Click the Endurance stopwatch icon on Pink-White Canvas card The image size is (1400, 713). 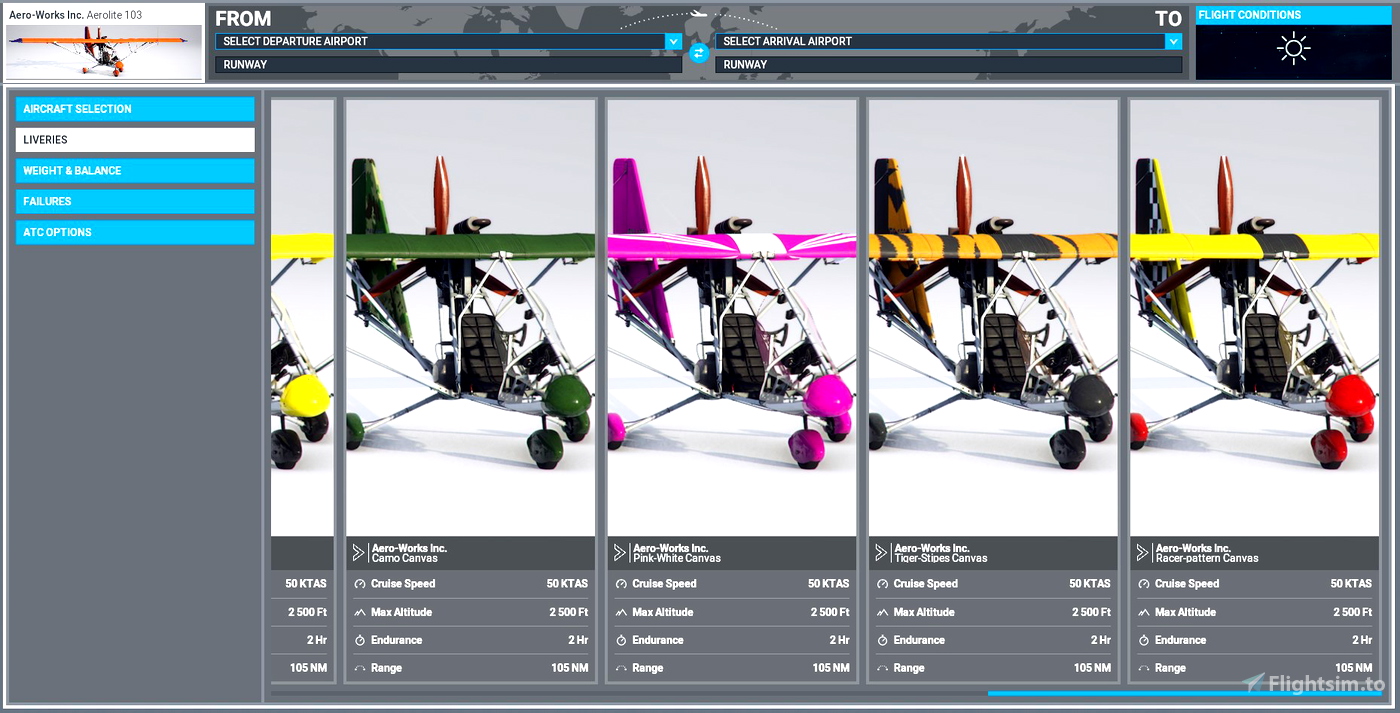620,640
